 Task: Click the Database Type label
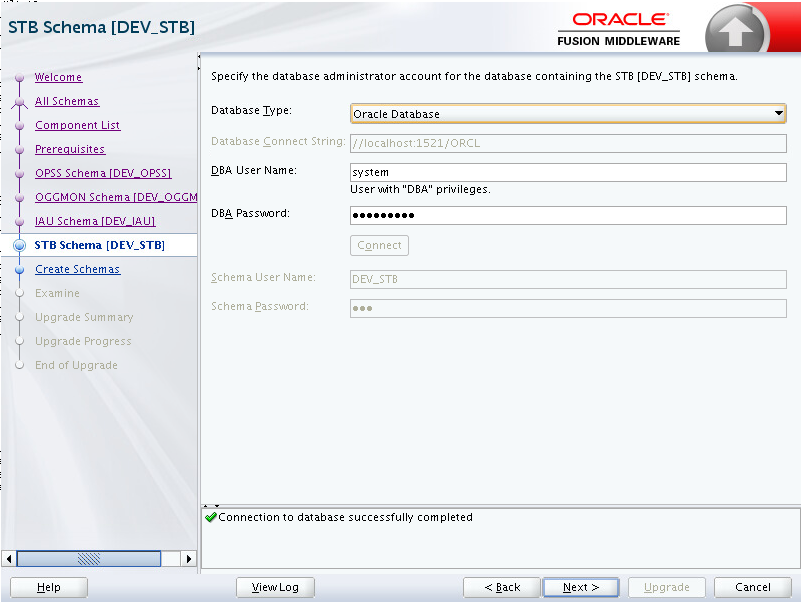(x=251, y=110)
